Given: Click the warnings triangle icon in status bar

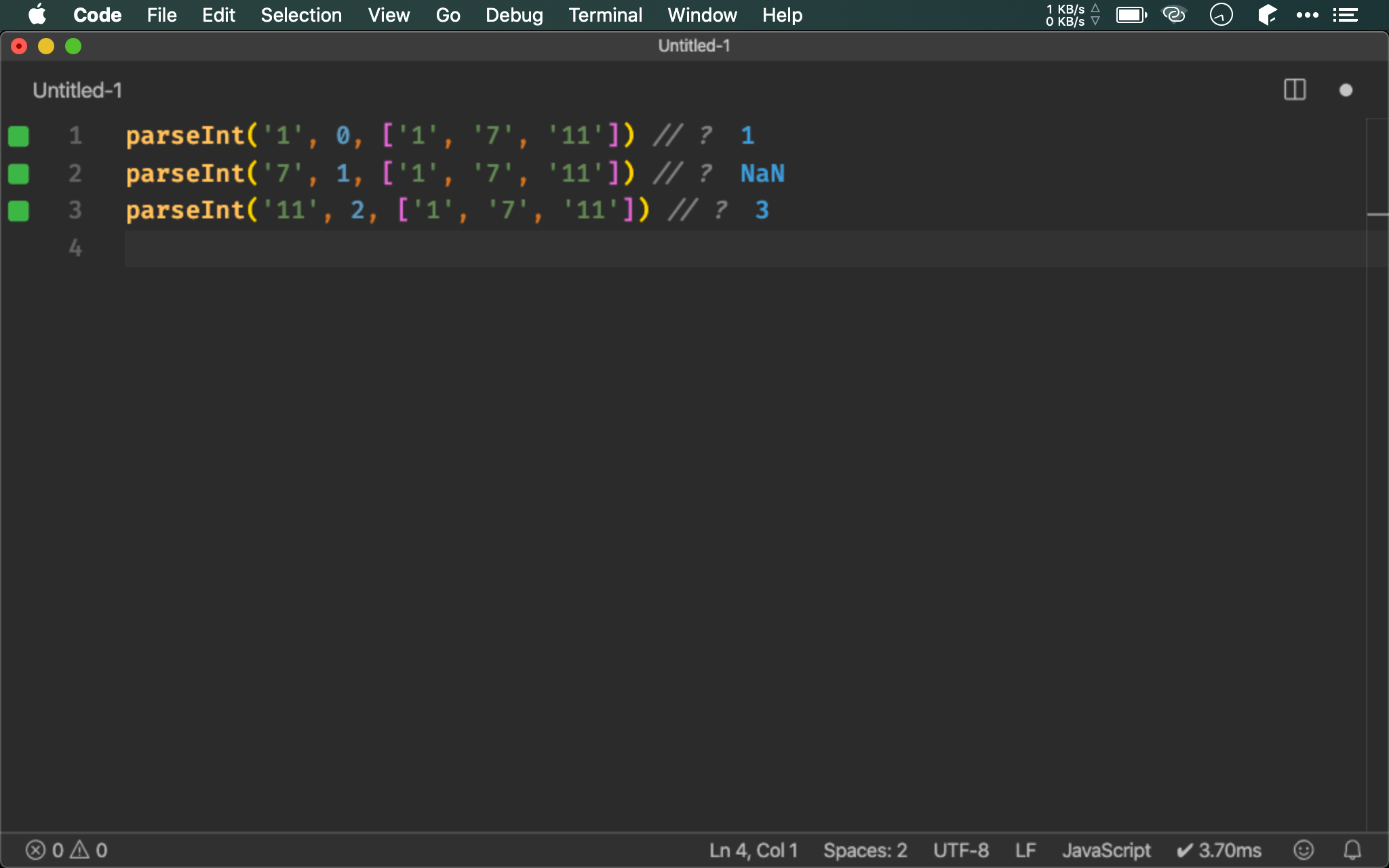Looking at the screenshot, I should (80, 850).
